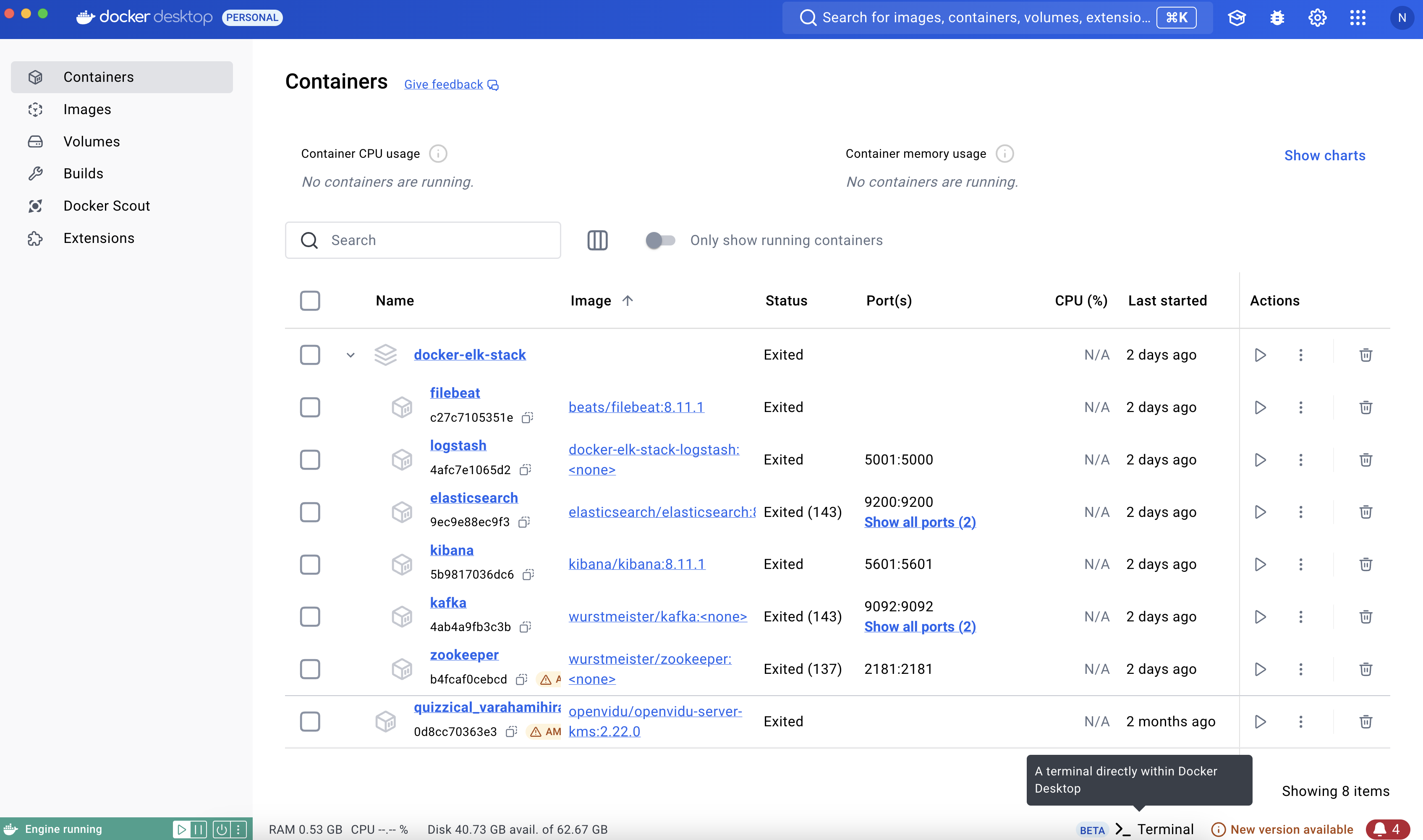Viewport: 1423px width, 840px height.
Task: Go to the Images section
Action: coord(87,109)
